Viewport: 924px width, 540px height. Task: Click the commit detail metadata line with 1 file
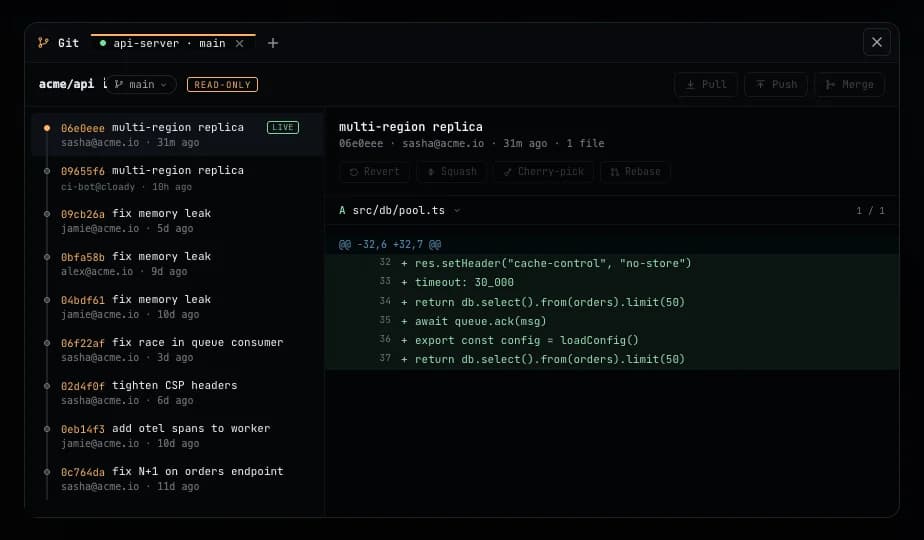tap(471, 143)
